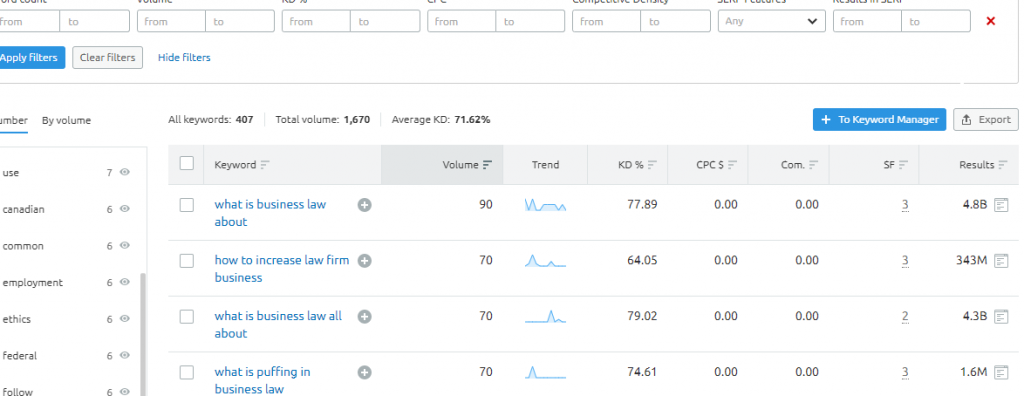
Task: Open SF value 2 for 'business law all about'
Action: 905,317
